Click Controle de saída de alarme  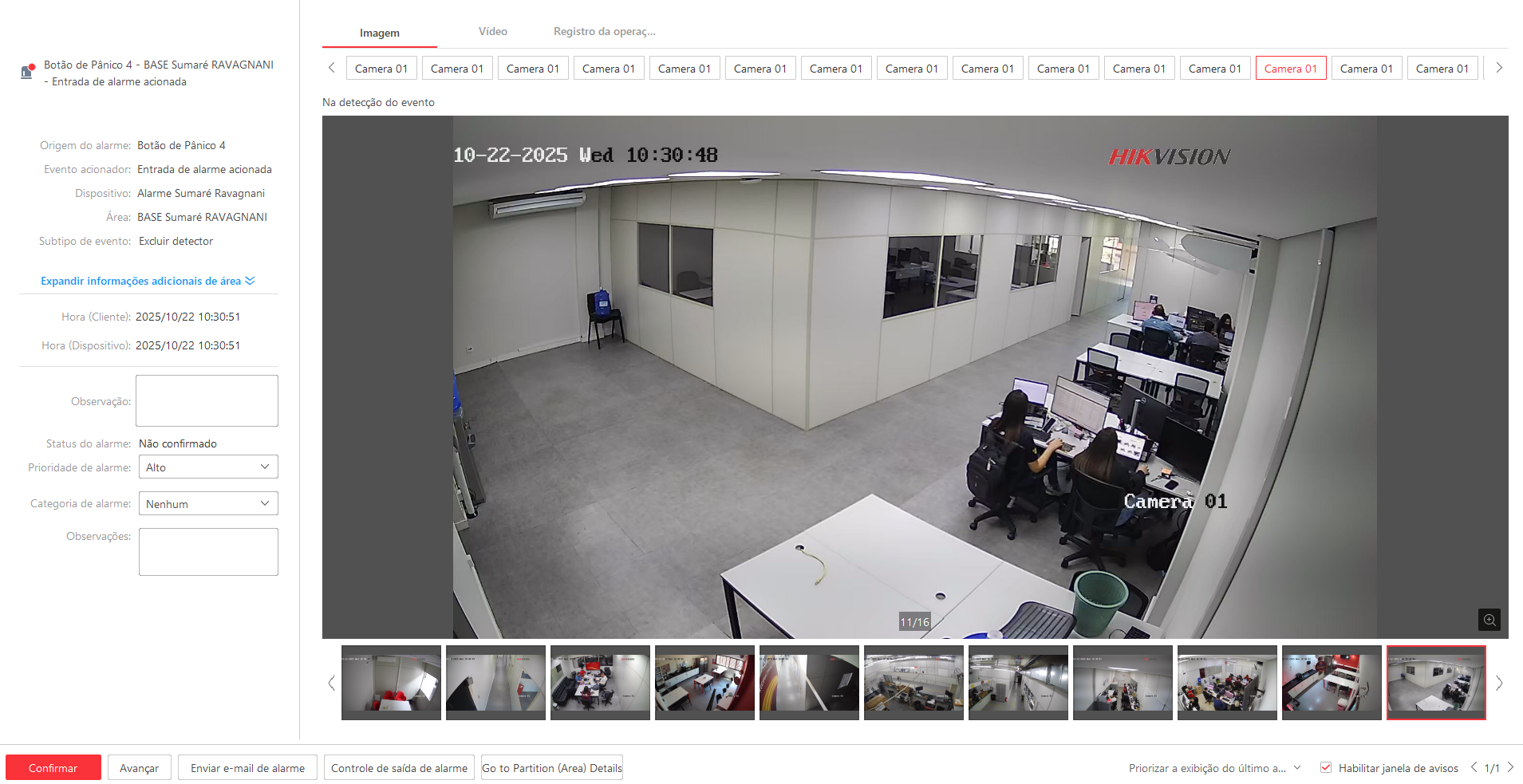click(x=399, y=768)
